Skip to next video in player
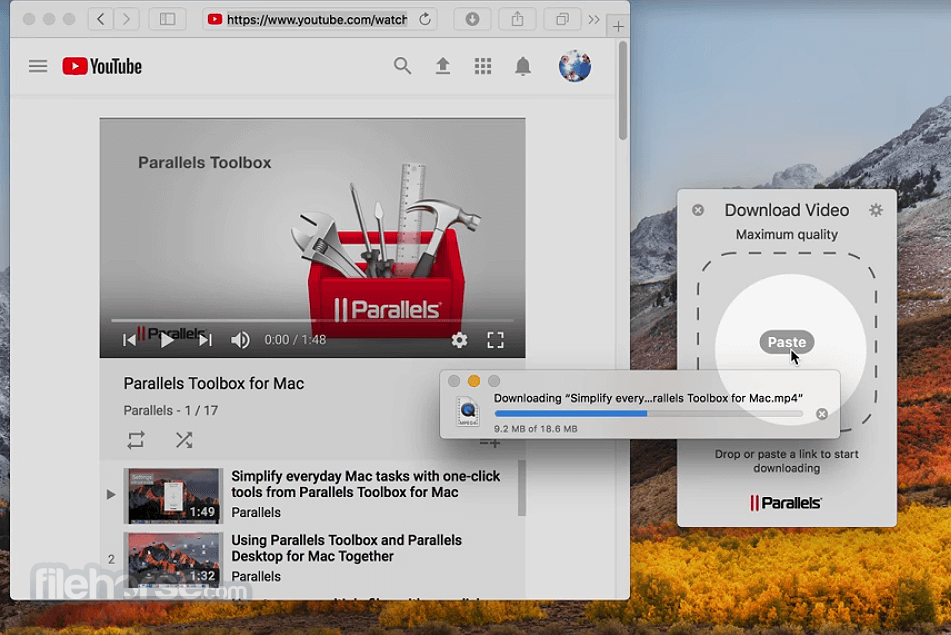 coord(205,340)
